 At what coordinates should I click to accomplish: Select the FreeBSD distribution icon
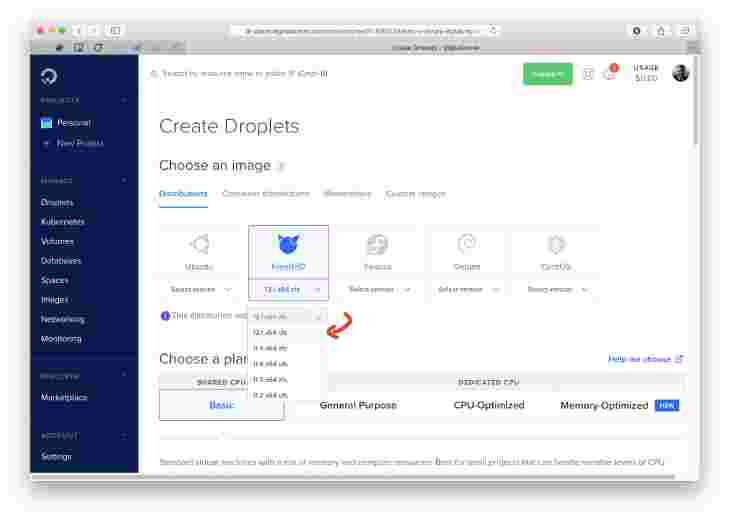(x=288, y=244)
